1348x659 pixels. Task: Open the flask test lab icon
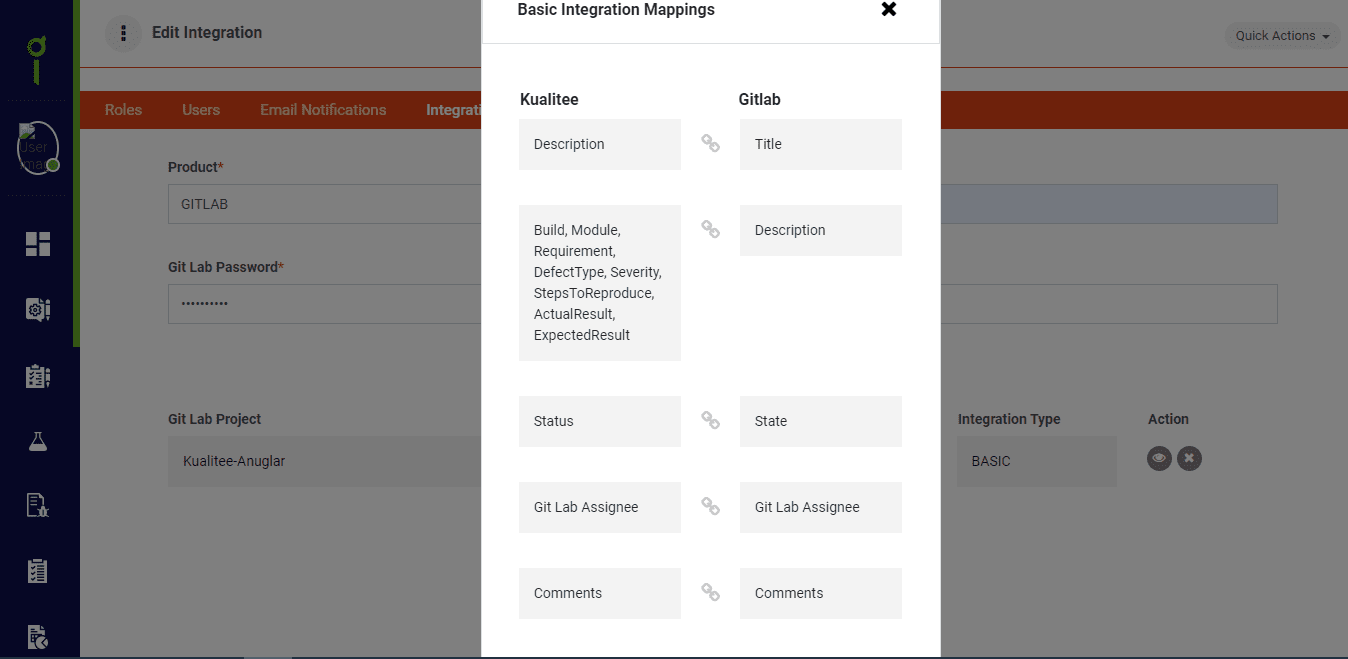(x=38, y=441)
